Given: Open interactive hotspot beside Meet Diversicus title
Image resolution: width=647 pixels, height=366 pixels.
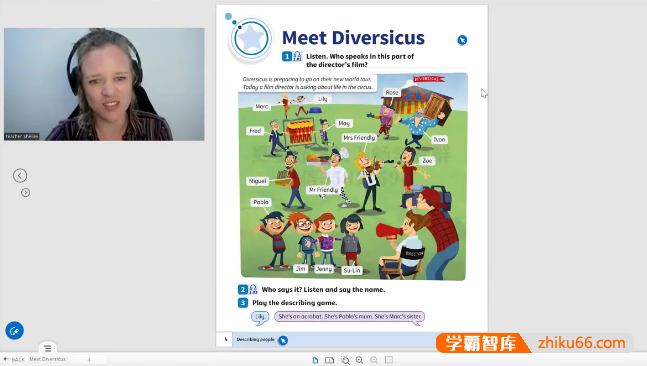Looking at the screenshot, I should (x=462, y=40).
